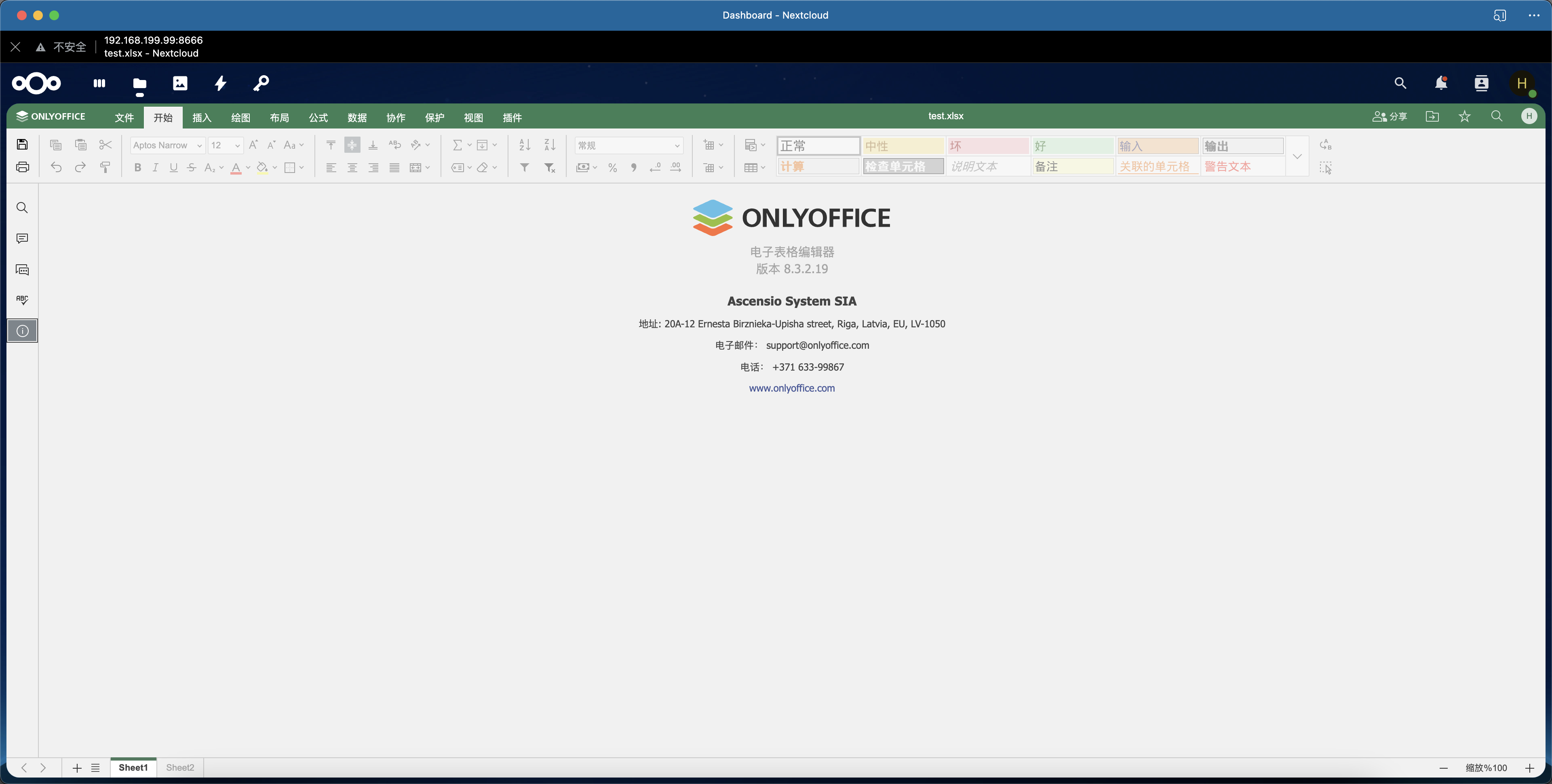The height and width of the screenshot is (784, 1552).
Task: Open the Change case Aa dropdown
Action: click(293, 145)
